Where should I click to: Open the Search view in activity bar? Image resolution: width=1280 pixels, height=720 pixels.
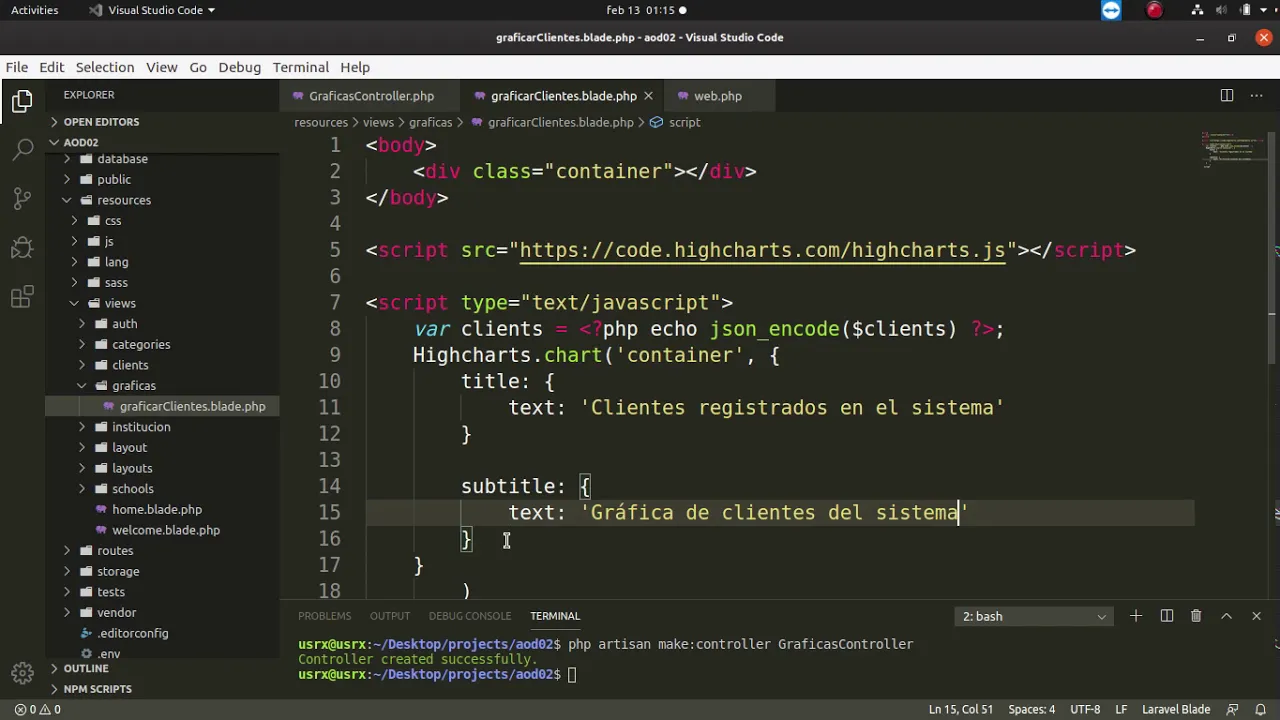click(x=22, y=150)
